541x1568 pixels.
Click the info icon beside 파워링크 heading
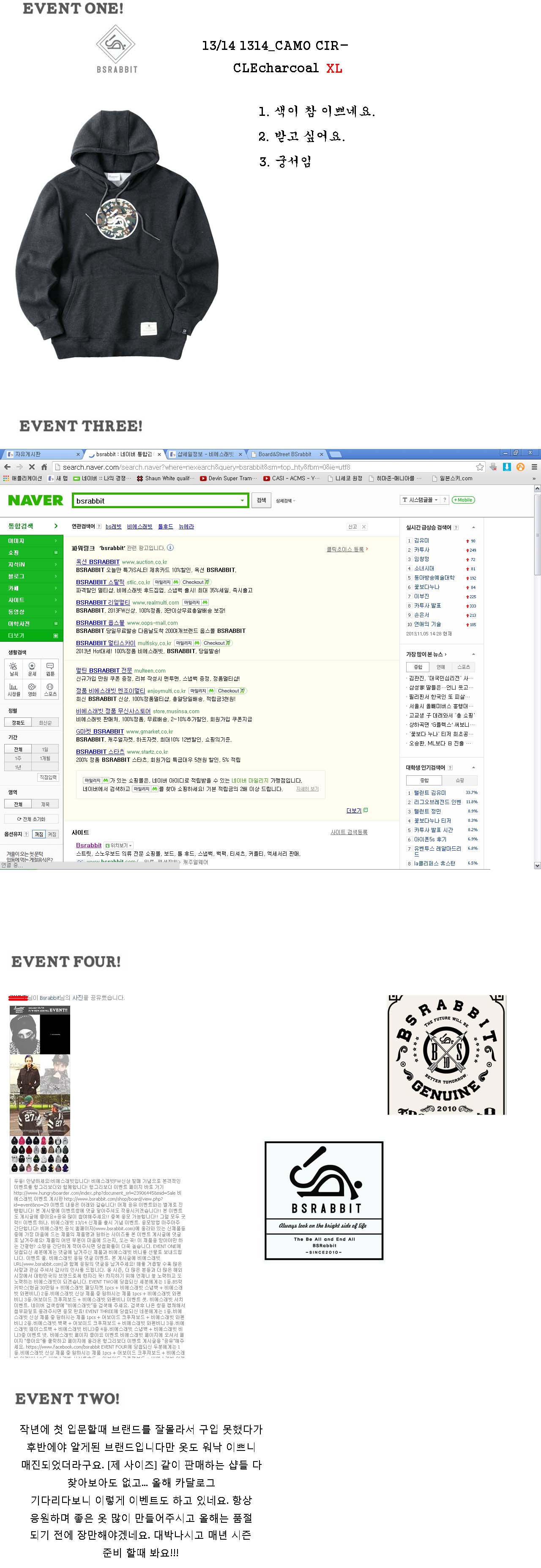click(170, 547)
